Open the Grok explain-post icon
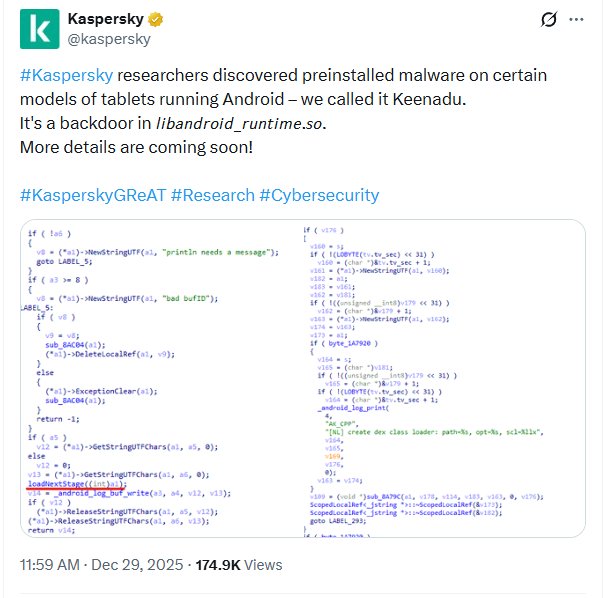This screenshot has width=606, height=598. point(547,20)
